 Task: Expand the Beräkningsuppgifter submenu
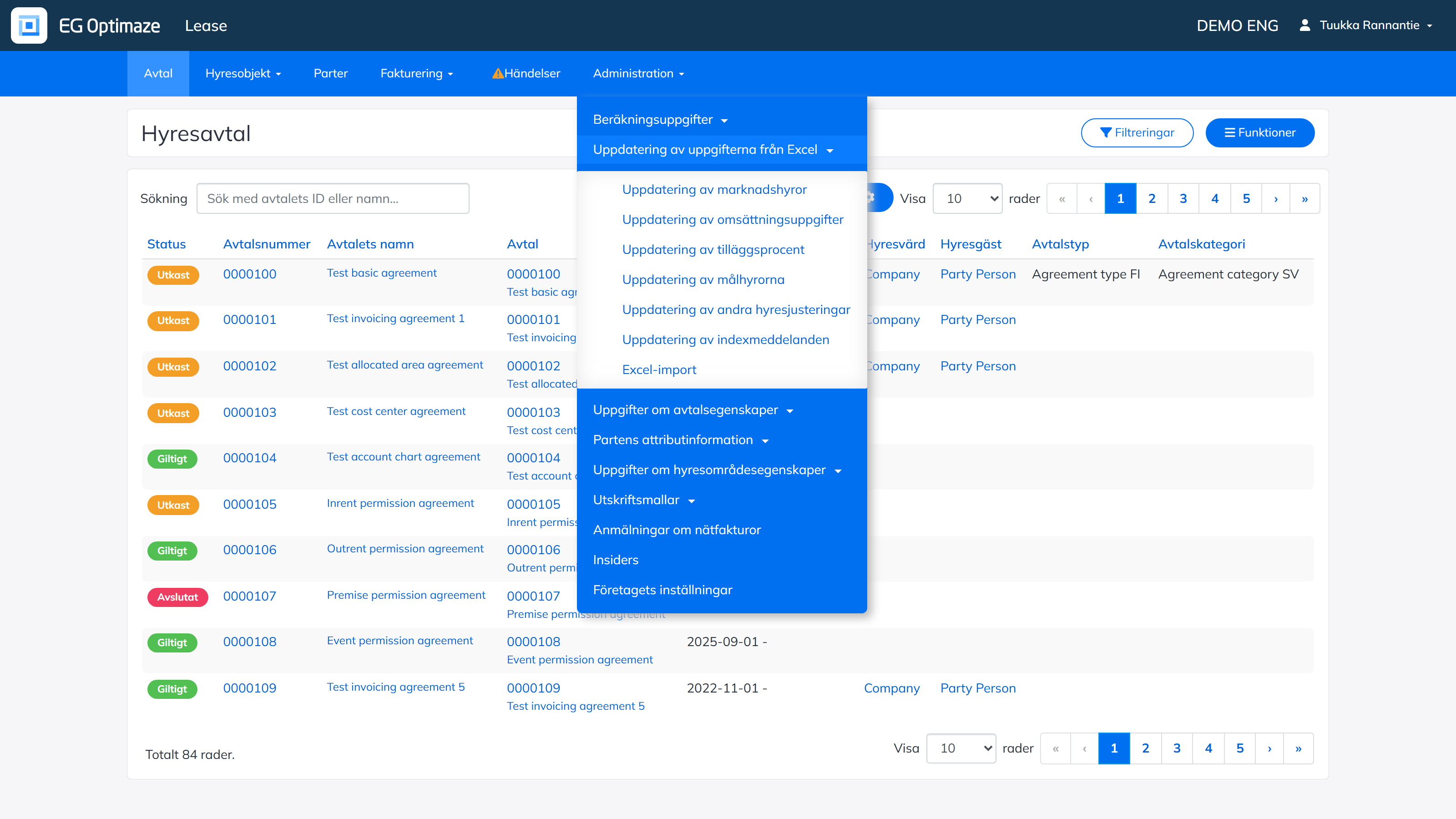[x=660, y=120]
